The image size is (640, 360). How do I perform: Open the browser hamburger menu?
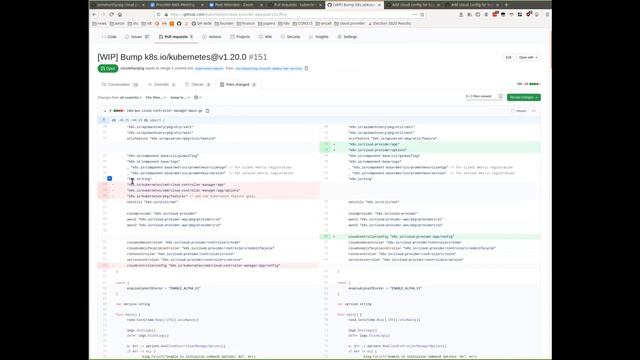click(547, 14)
